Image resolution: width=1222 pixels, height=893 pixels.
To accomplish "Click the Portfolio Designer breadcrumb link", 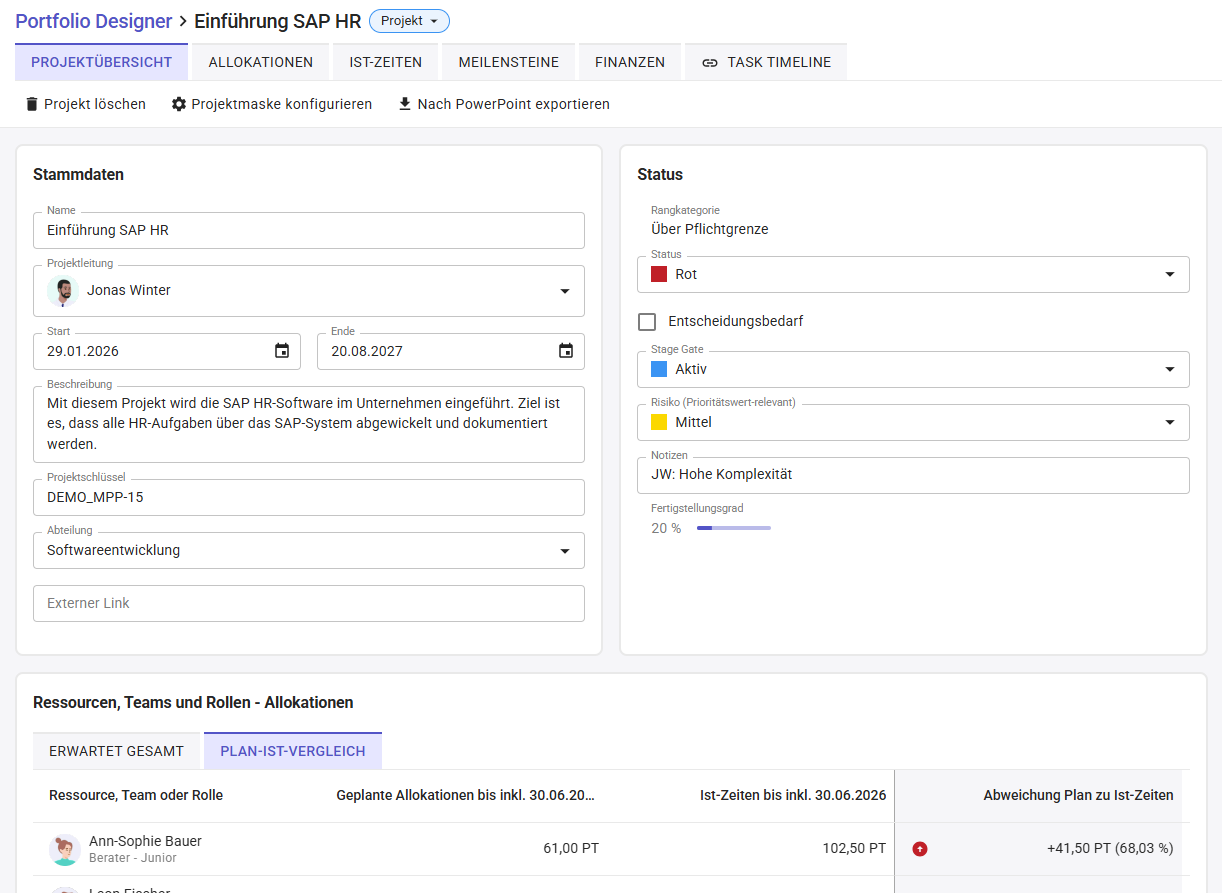I will coord(93,21).
